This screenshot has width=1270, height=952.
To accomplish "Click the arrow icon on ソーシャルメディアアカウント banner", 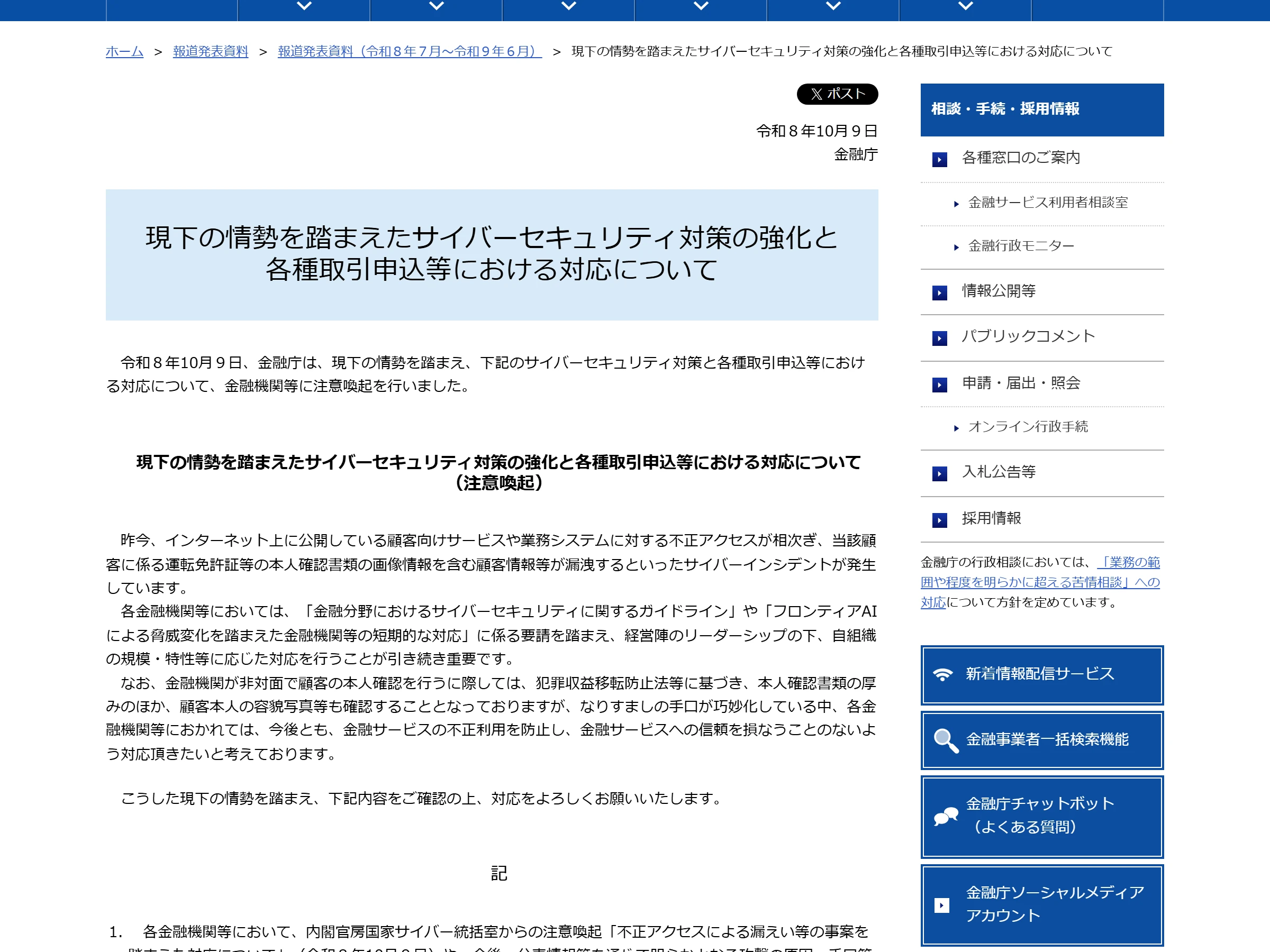I will point(941,905).
